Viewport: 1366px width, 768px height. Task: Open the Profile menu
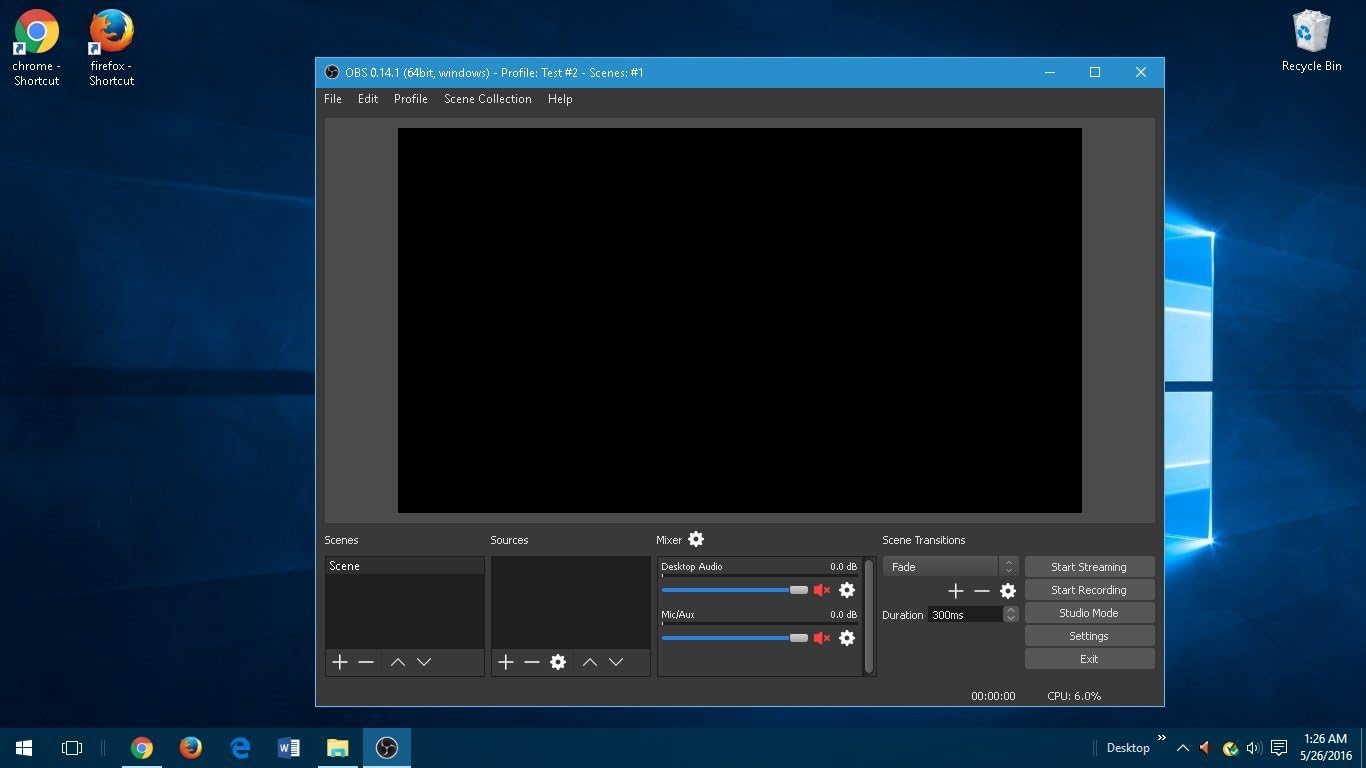point(410,99)
